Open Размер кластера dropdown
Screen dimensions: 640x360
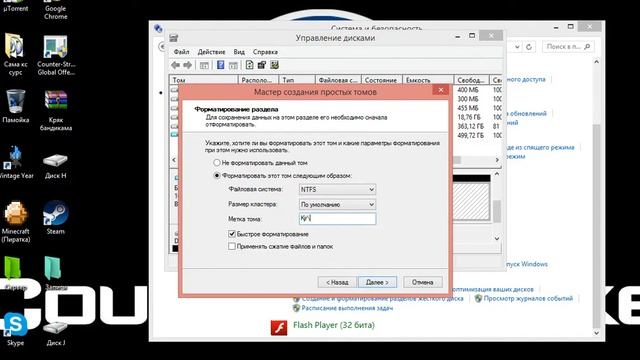tap(337, 204)
